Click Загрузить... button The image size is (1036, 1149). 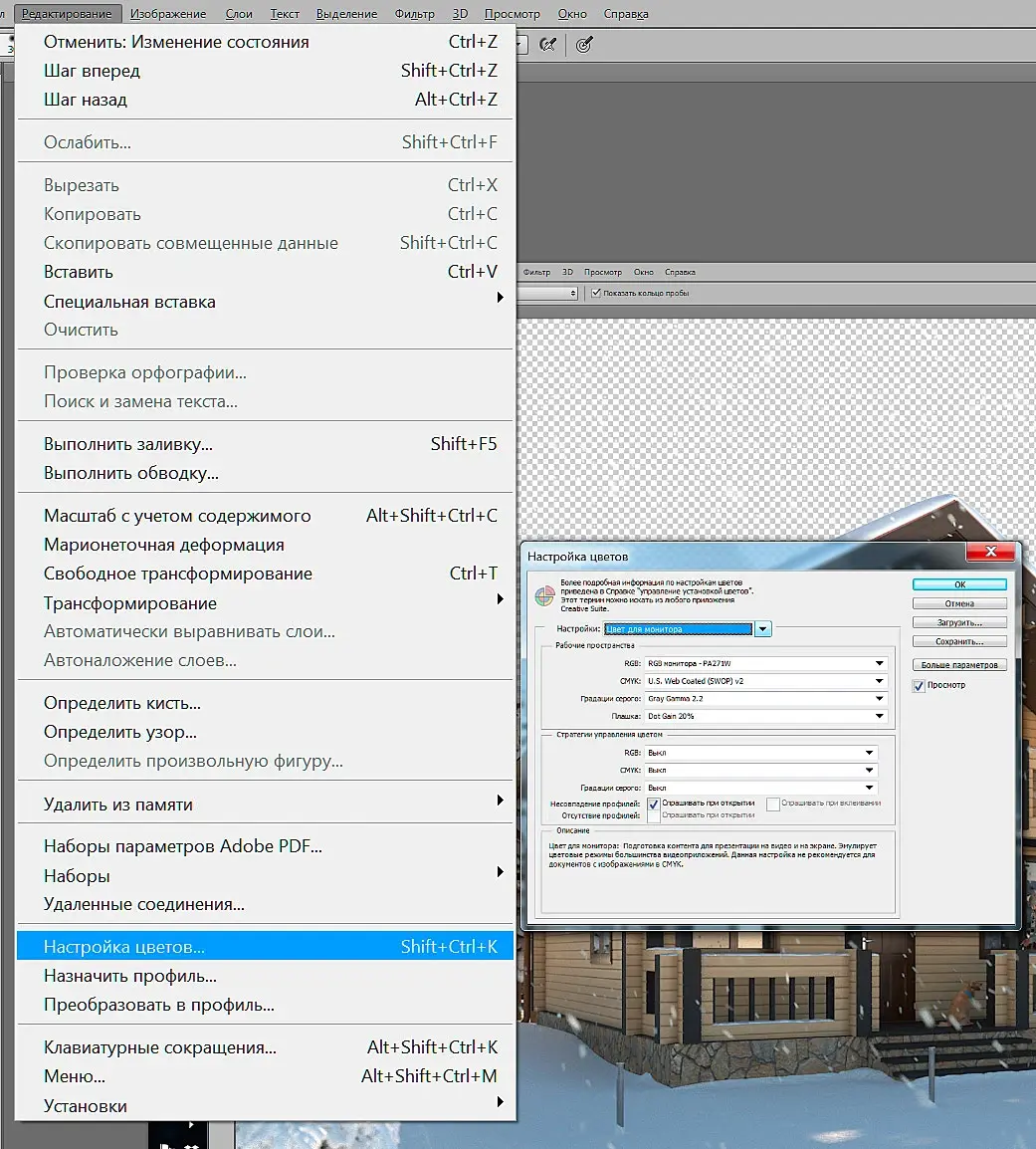tap(959, 623)
